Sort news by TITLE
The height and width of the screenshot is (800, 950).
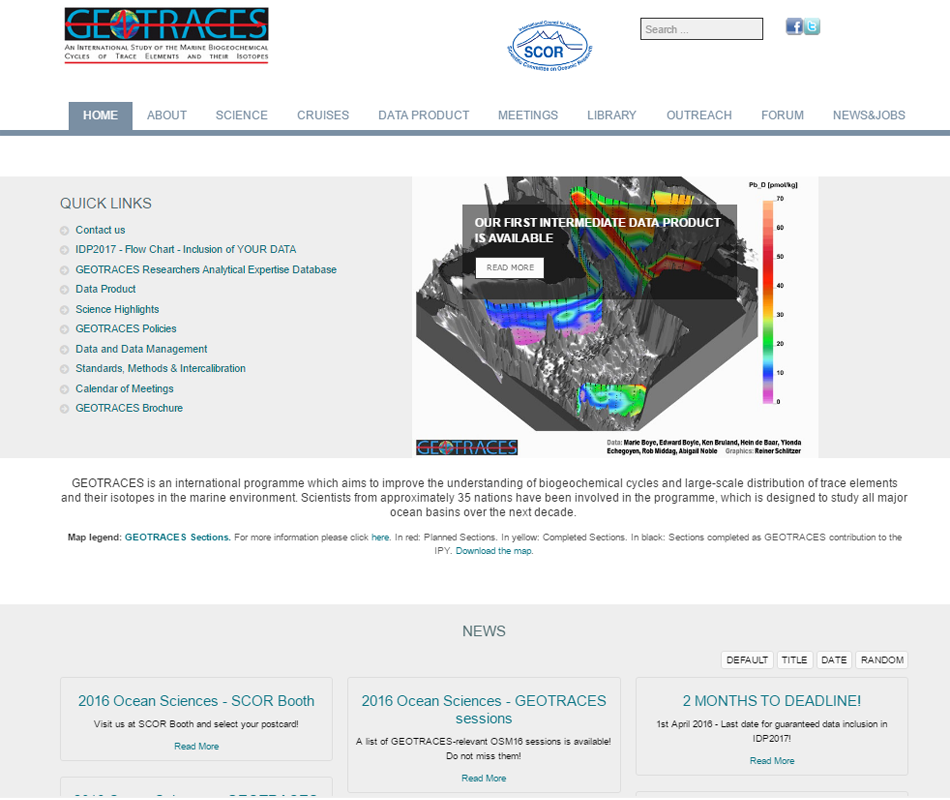point(795,660)
